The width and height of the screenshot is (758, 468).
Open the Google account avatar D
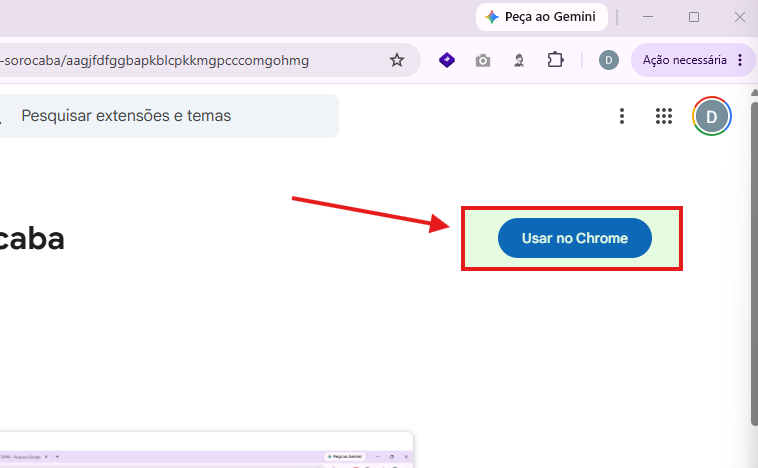(x=712, y=116)
